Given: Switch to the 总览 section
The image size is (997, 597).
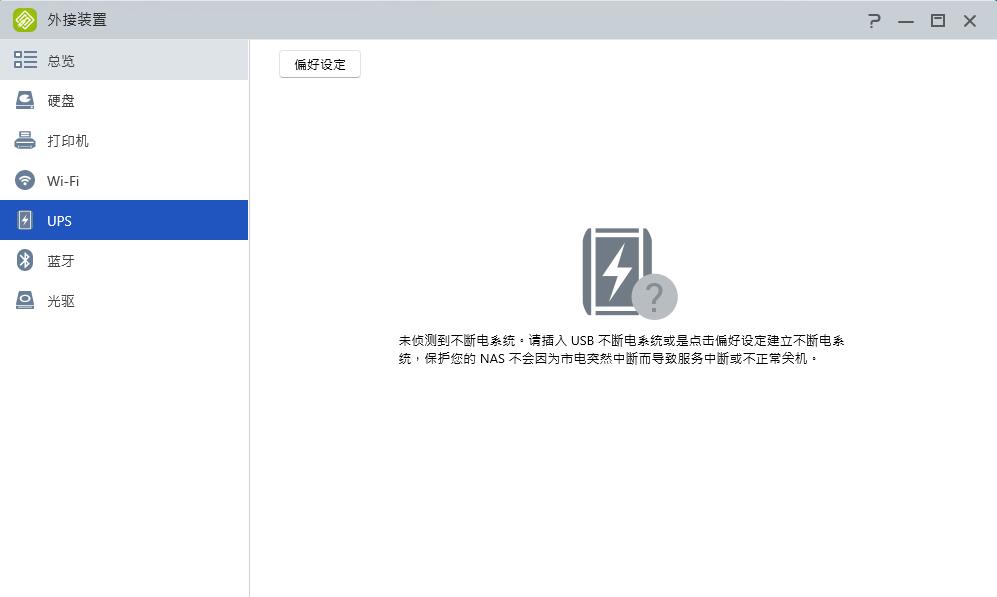Looking at the screenshot, I should click(x=62, y=59).
